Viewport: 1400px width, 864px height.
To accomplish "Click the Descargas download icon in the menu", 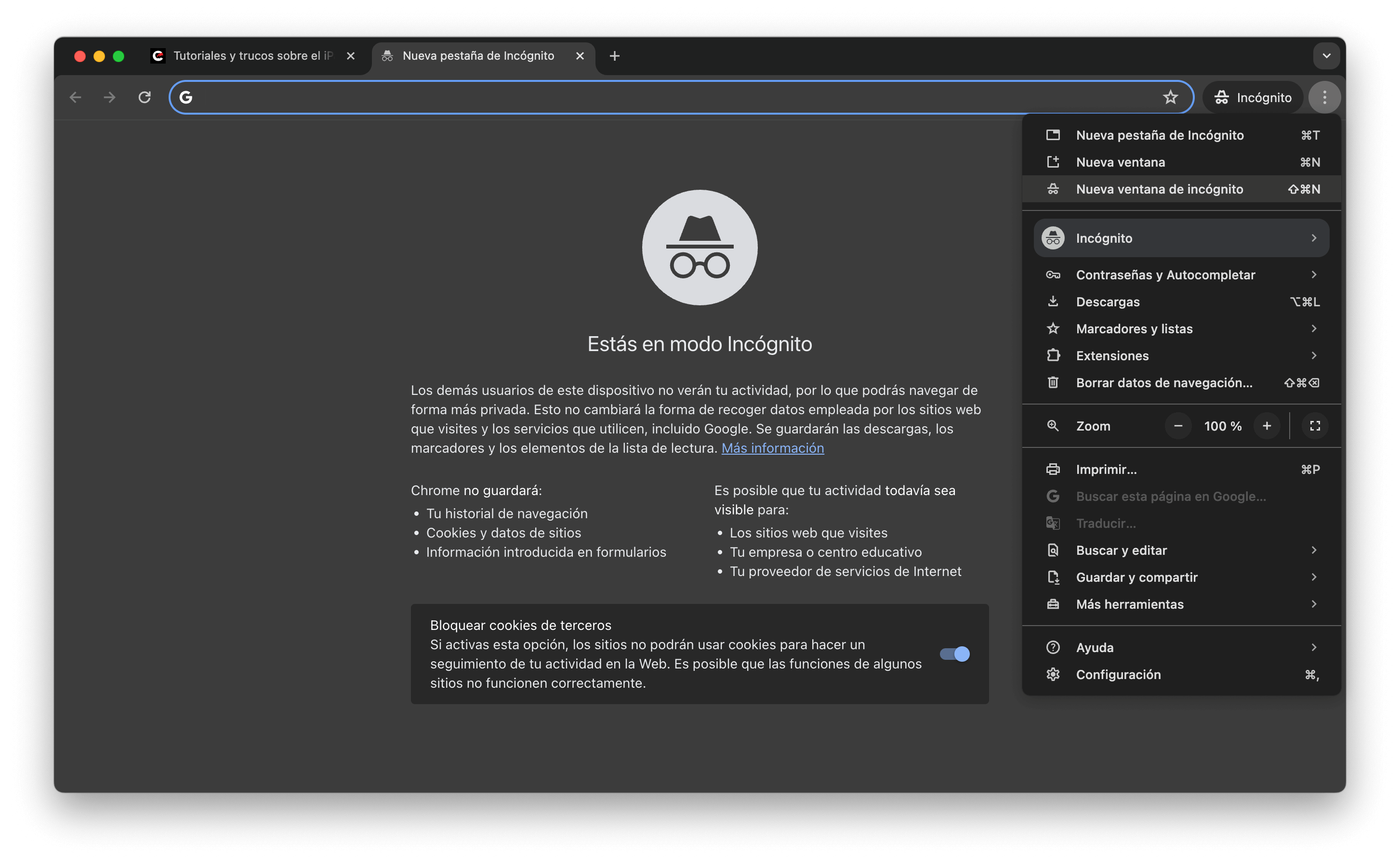I will coord(1053,301).
